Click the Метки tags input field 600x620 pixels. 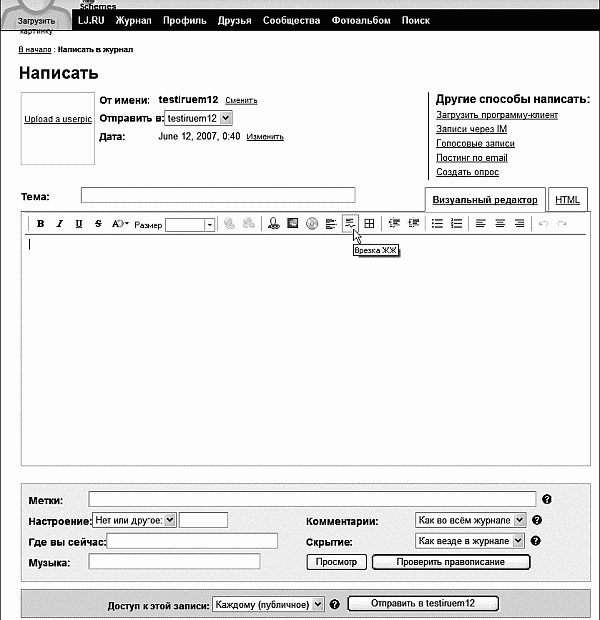312,499
